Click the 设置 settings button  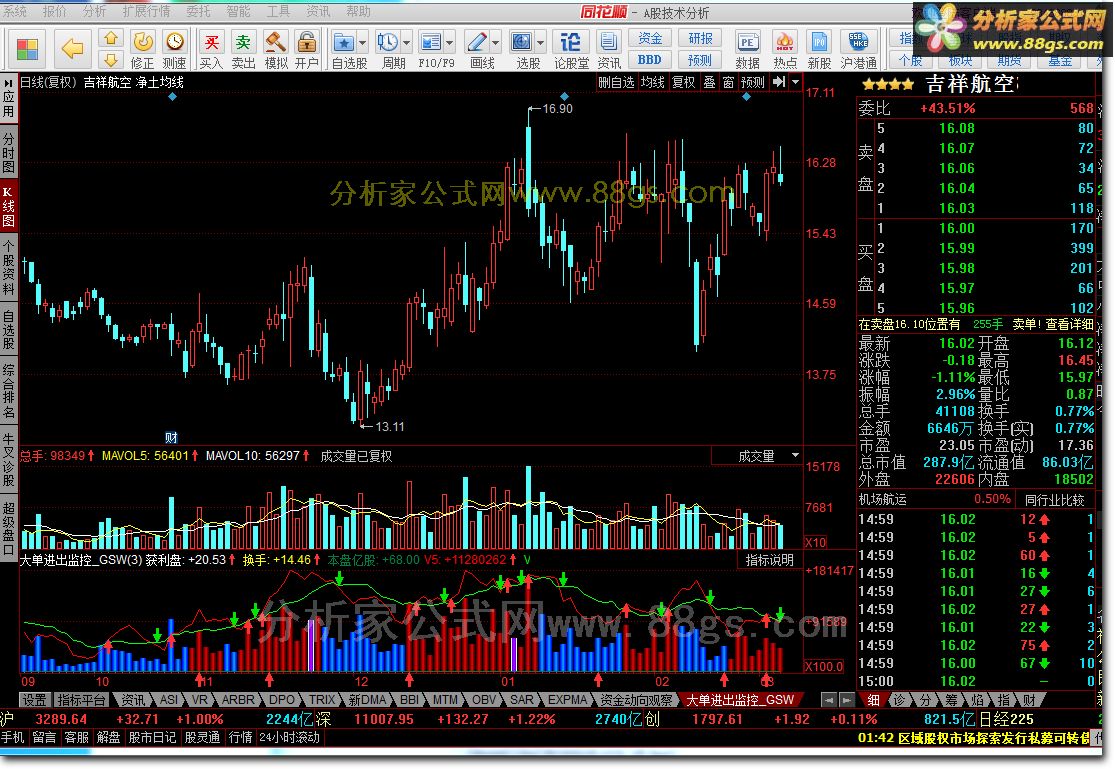pyautogui.click(x=33, y=700)
